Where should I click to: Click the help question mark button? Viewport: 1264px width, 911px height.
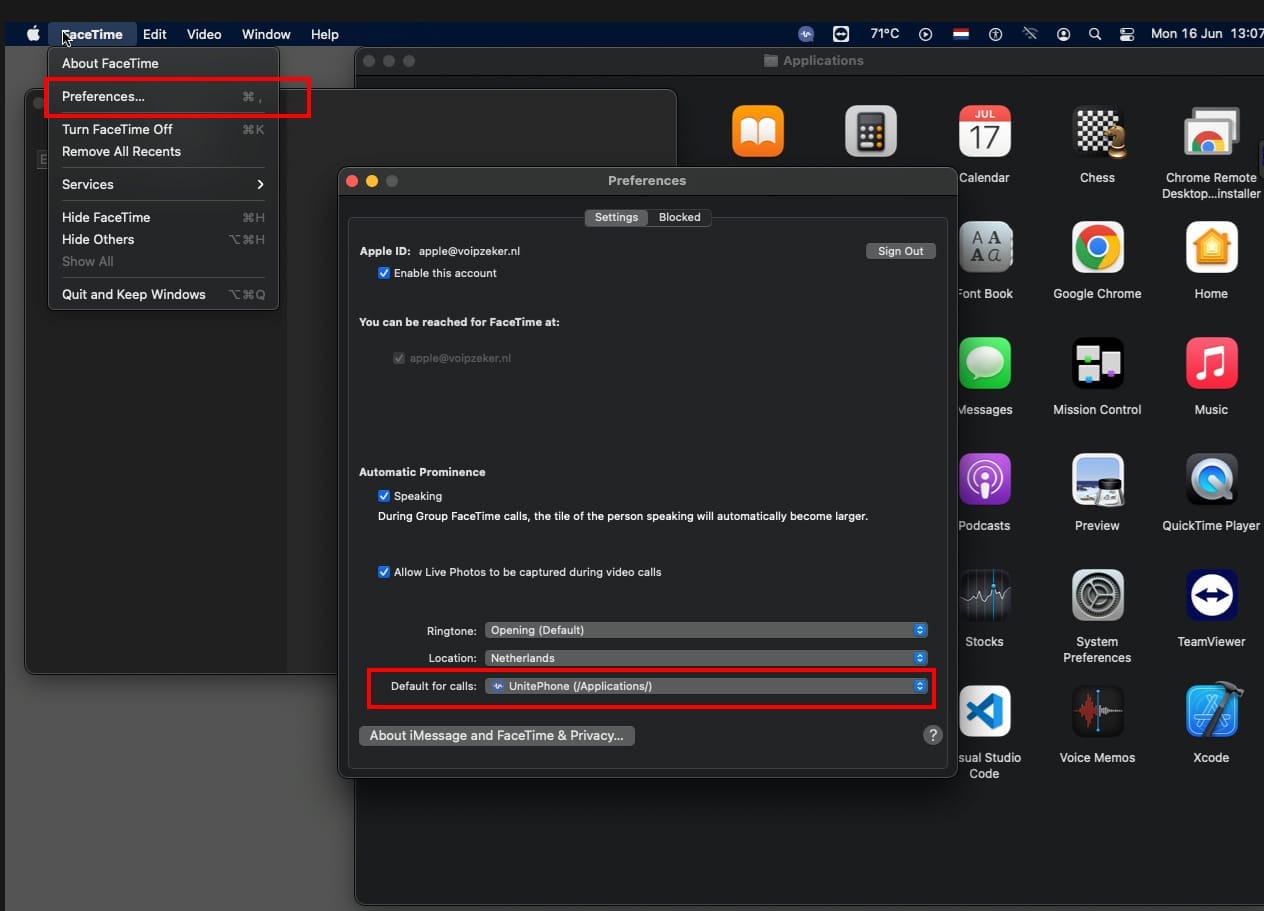click(932, 735)
